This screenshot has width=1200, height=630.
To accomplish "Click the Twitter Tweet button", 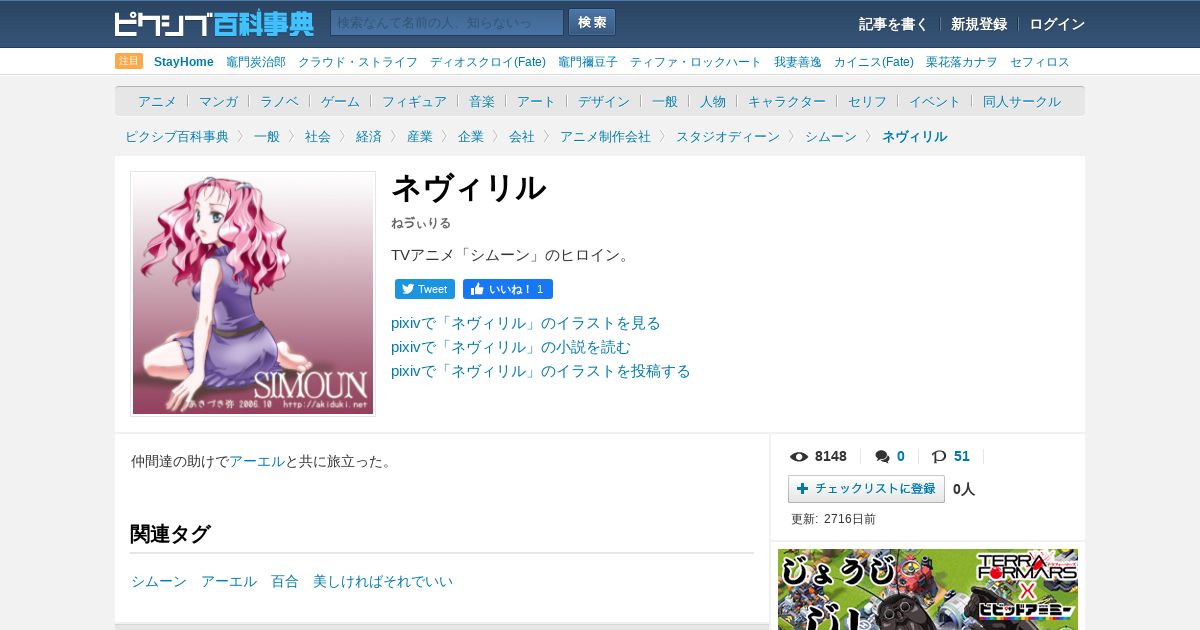I will pyautogui.click(x=425, y=289).
